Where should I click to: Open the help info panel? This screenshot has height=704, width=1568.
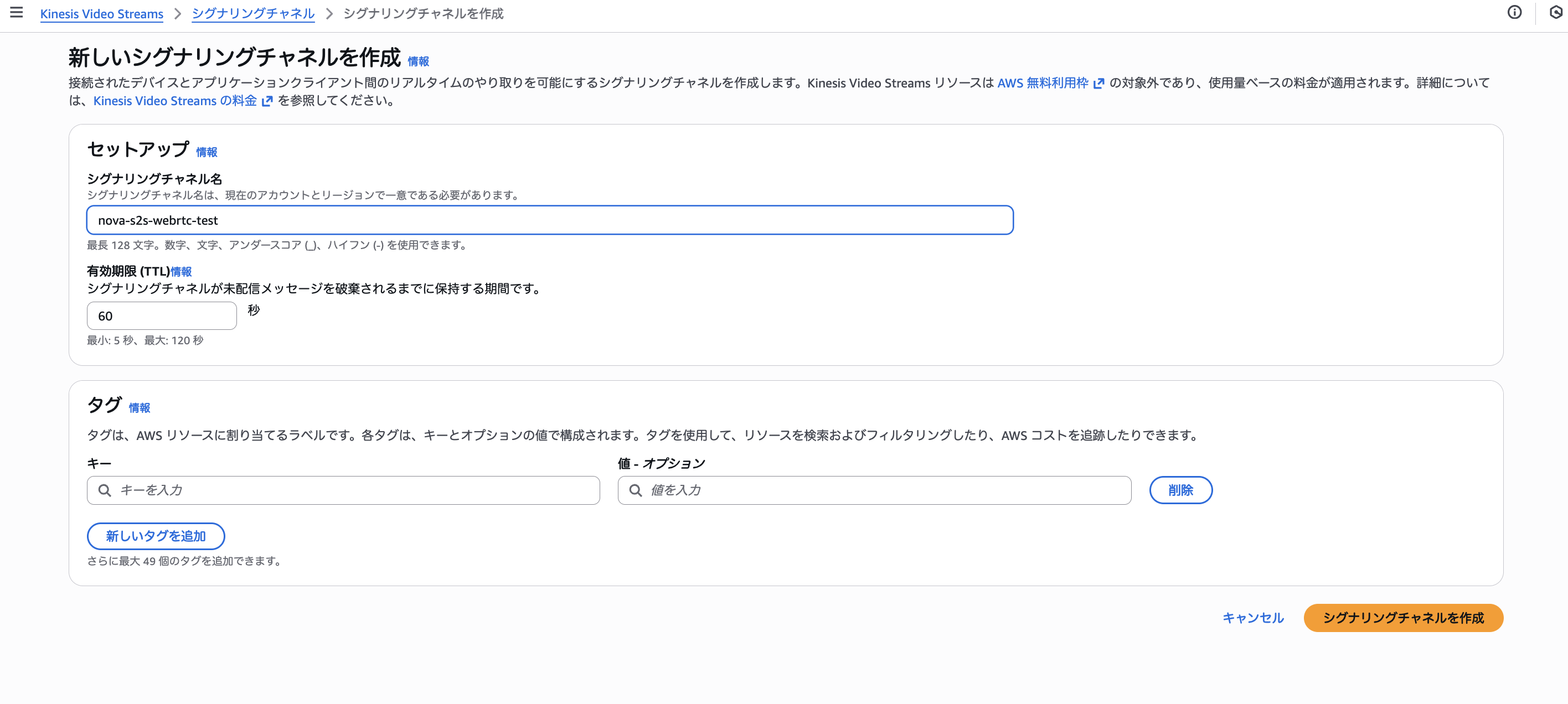click(x=1515, y=13)
